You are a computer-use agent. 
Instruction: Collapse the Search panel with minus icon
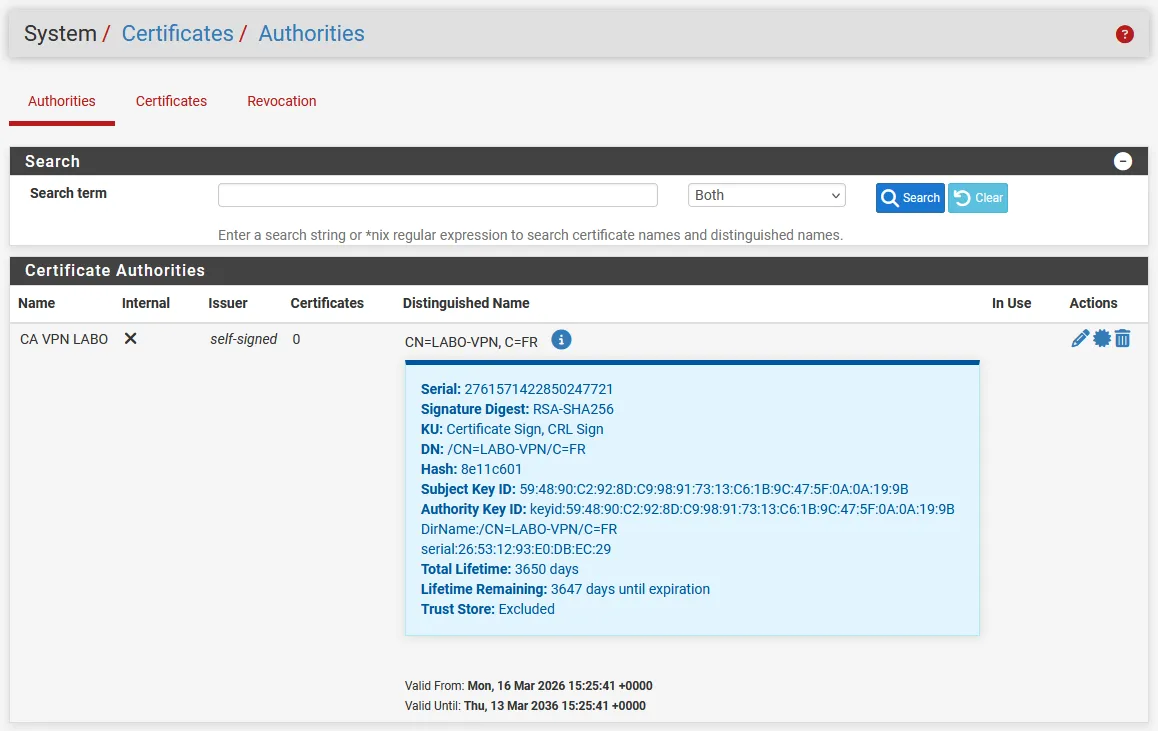tap(1123, 161)
